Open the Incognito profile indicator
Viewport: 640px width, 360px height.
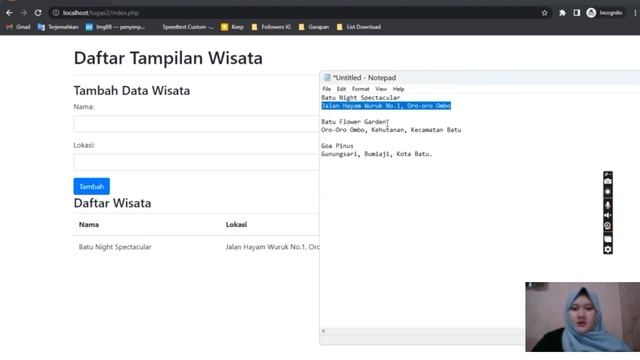click(x=604, y=13)
